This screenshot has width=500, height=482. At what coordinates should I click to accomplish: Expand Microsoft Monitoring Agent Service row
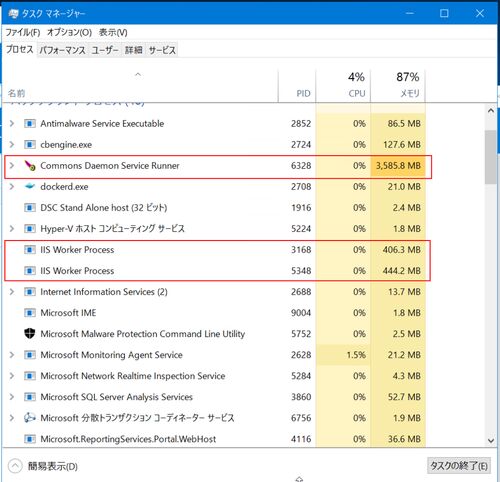pos(12,355)
